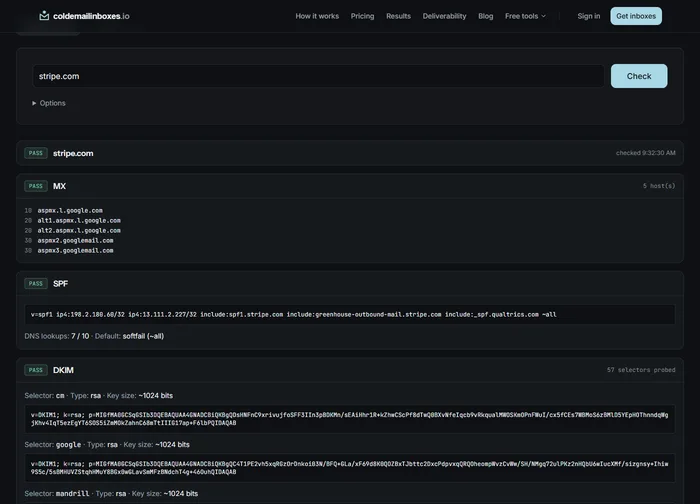The image size is (700, 504).
Task: Select the stripe.com result heading
Action: coord(73,153)
